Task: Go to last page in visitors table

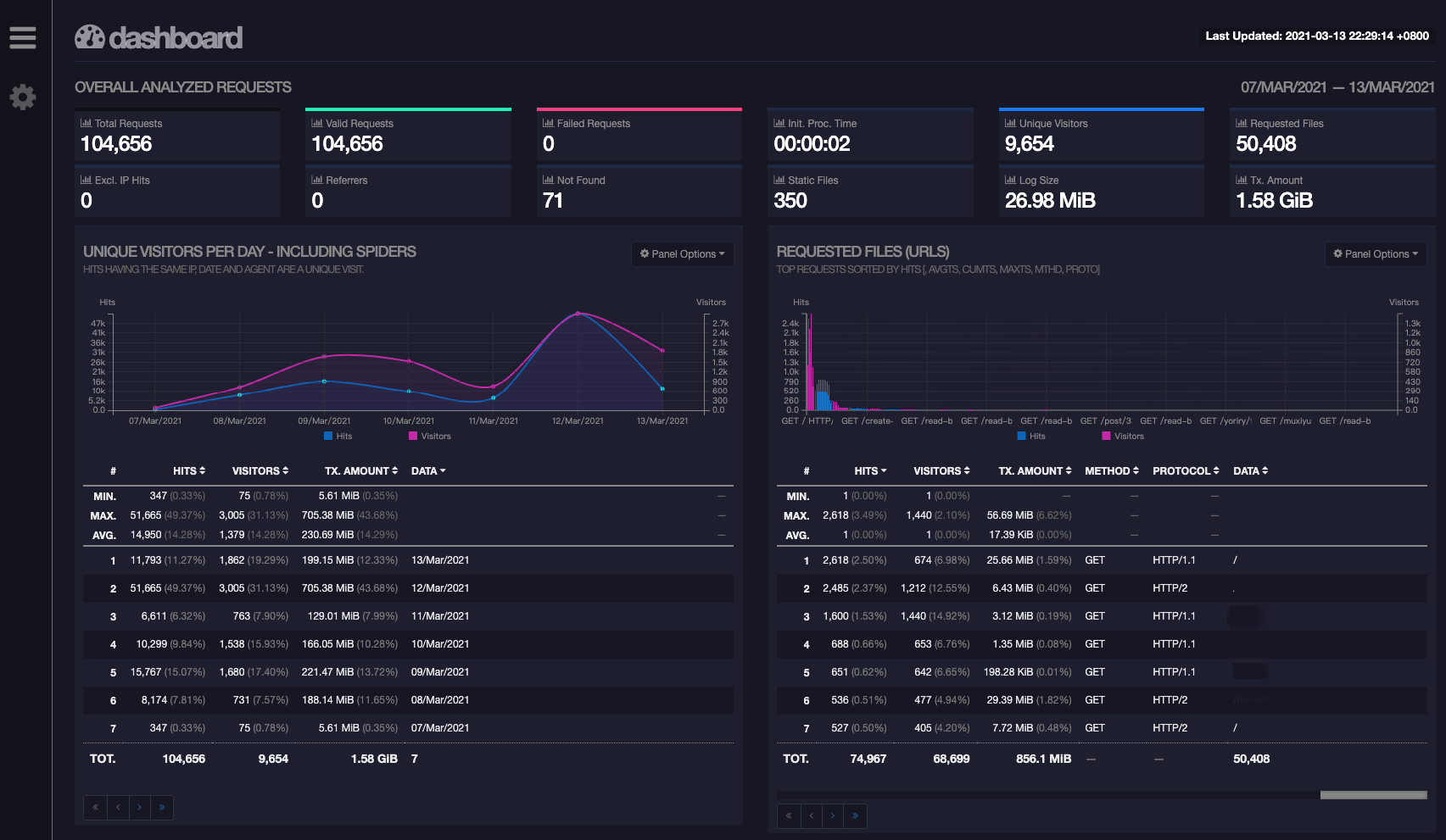Action: coord(162,807)
